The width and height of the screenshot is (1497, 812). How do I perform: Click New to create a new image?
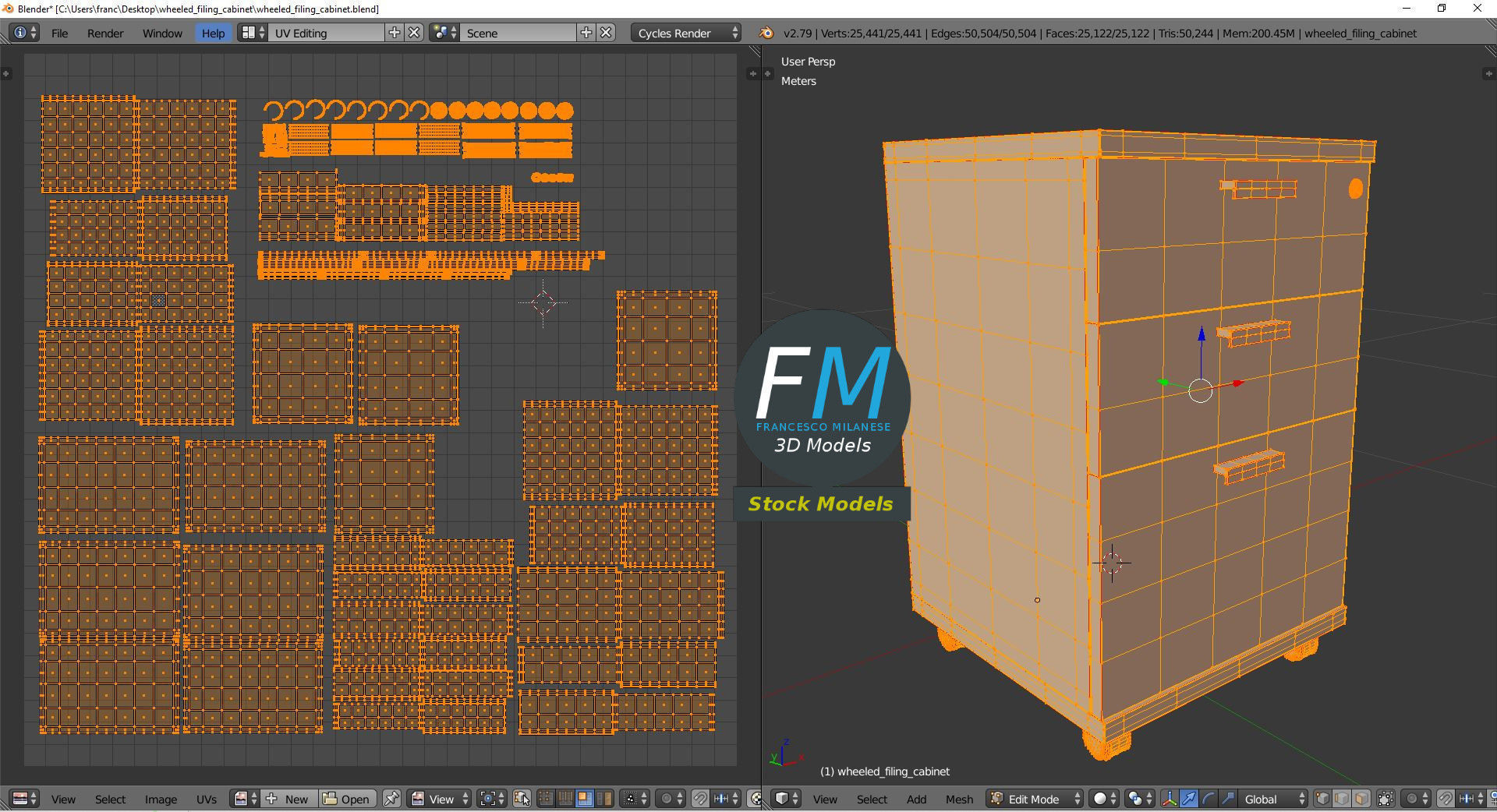[x=289, y=799]
